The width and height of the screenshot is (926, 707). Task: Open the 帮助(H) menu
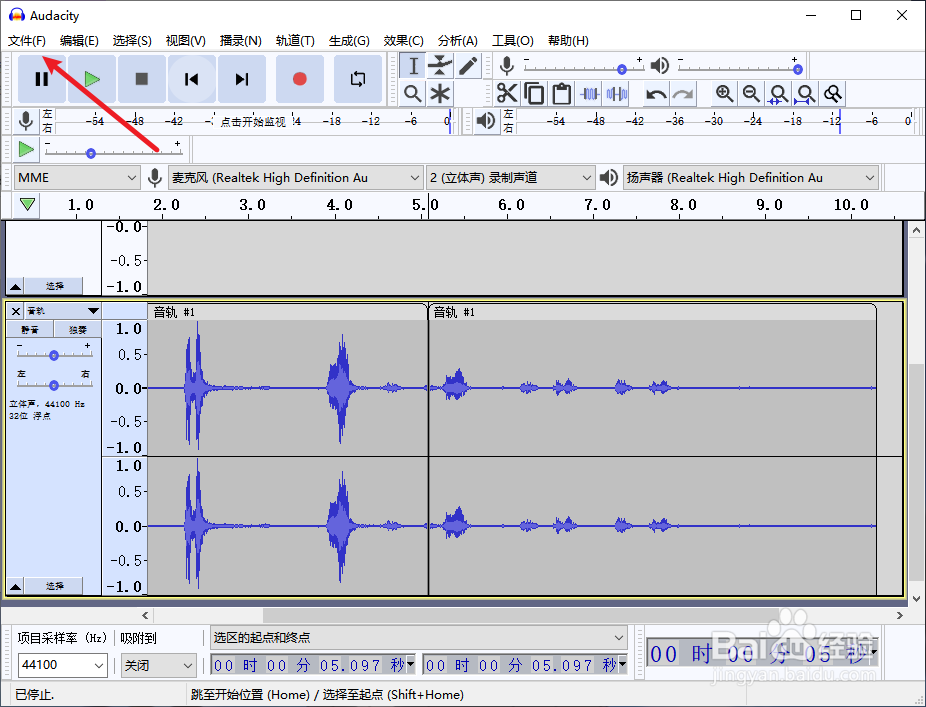click(568, 41)
